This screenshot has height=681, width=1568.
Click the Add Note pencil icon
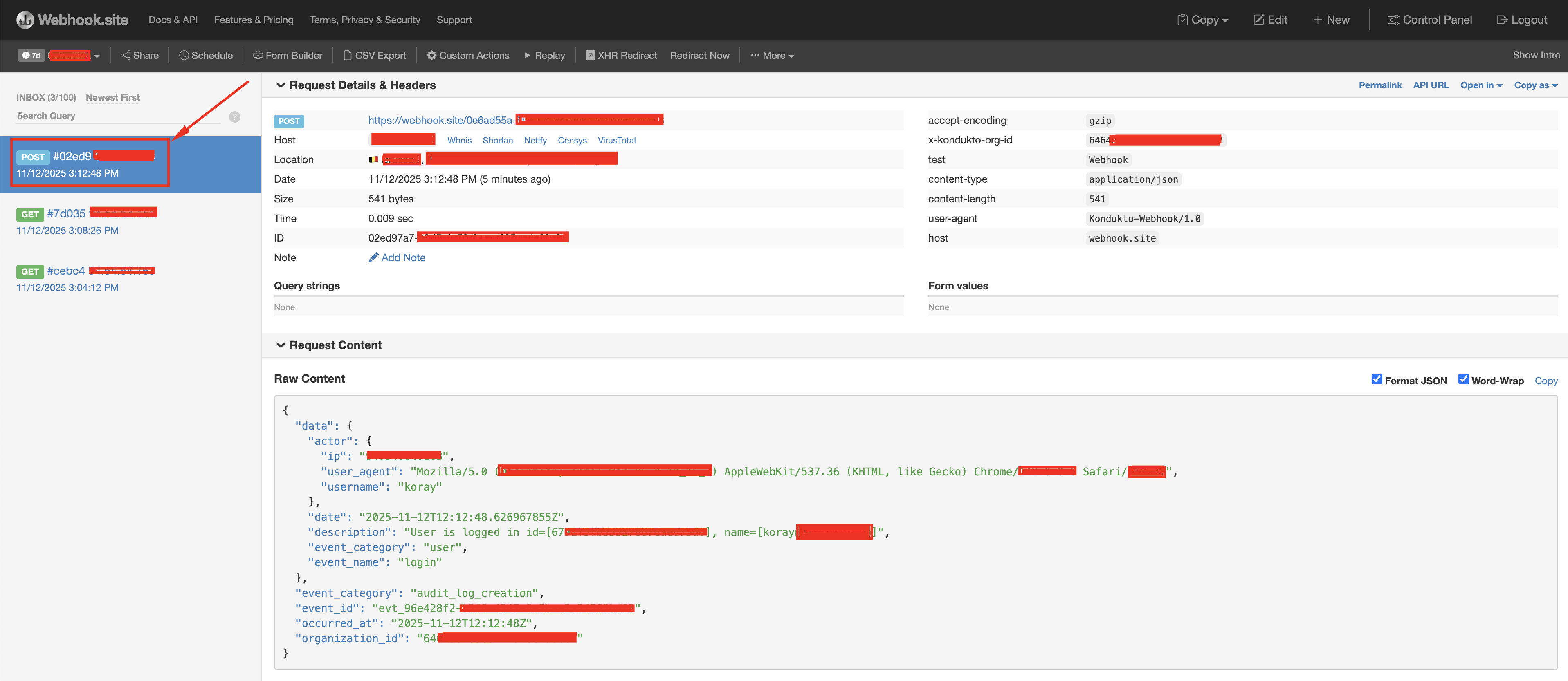pos(373,258)
